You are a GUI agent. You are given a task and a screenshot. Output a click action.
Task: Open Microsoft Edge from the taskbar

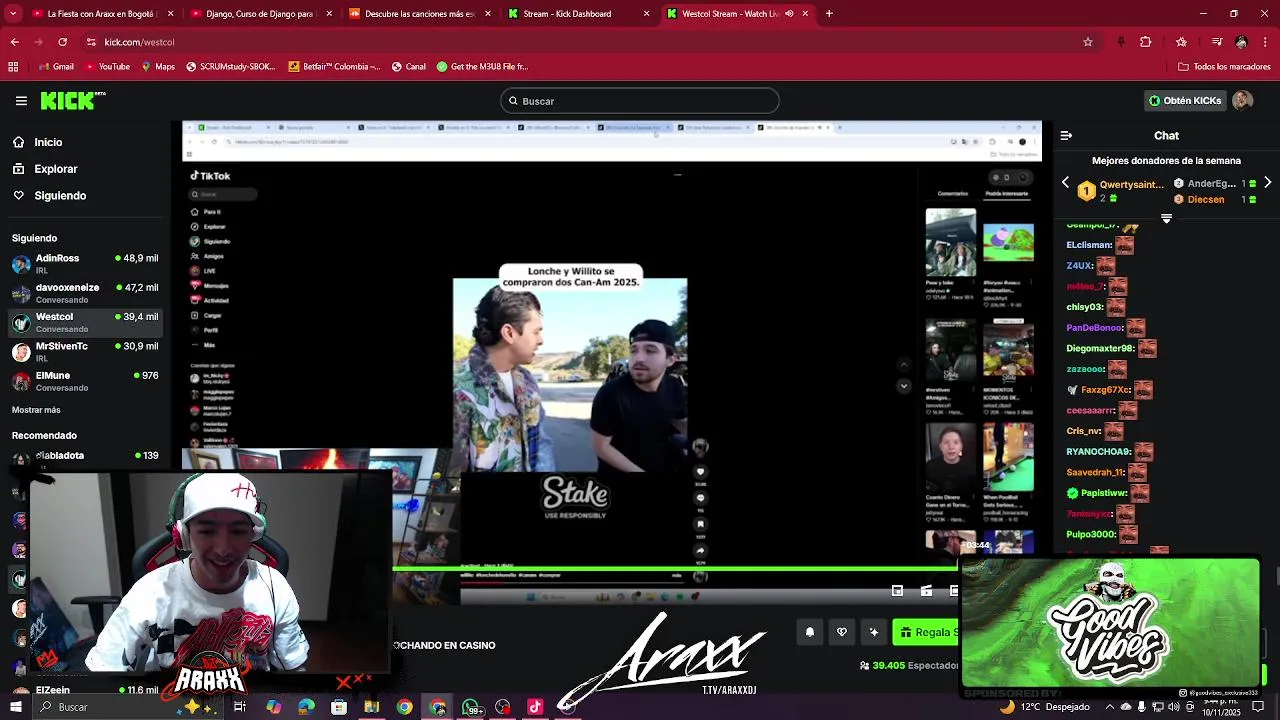306,707
